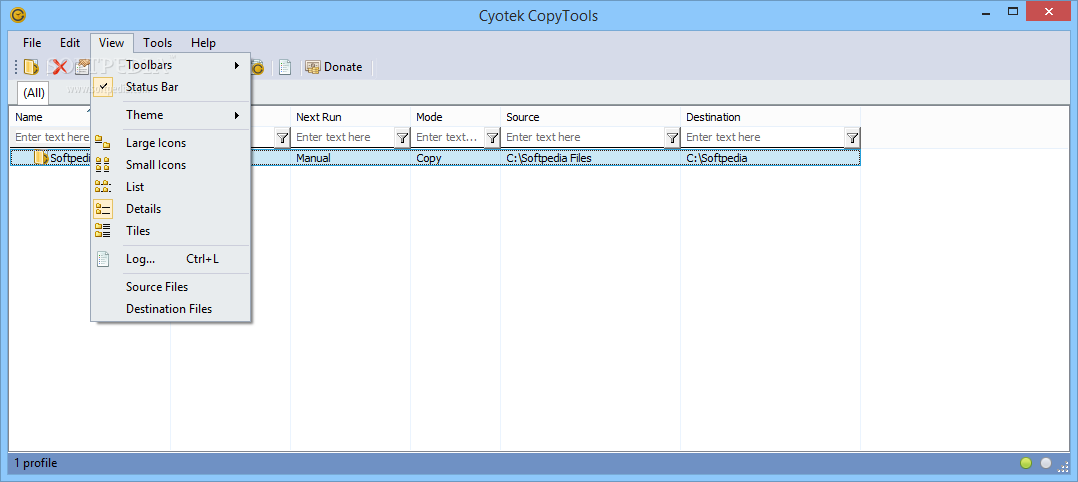
Task: Click the red X delete icon
Action: pos(60,67)
